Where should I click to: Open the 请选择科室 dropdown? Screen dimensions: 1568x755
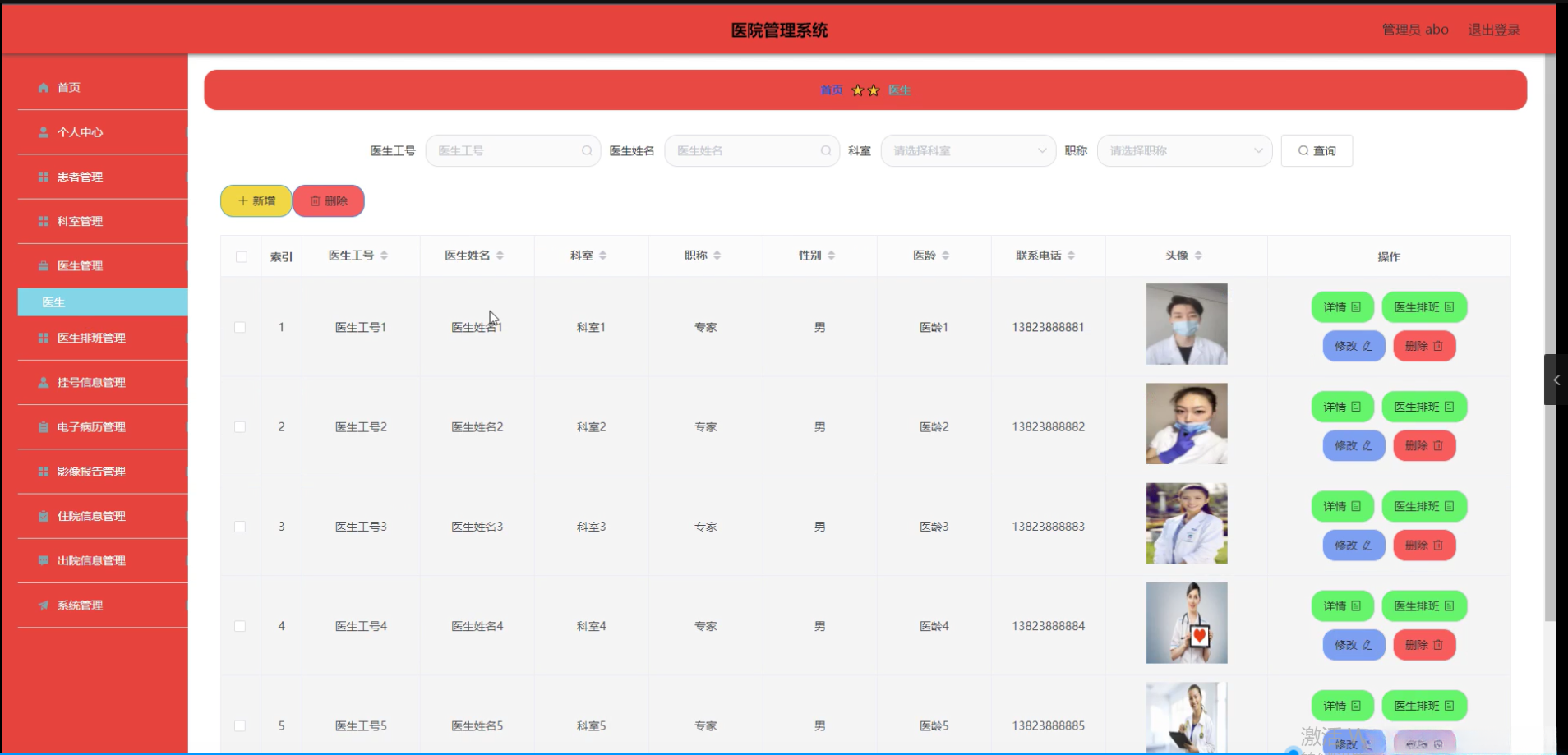tap(967, 150)
